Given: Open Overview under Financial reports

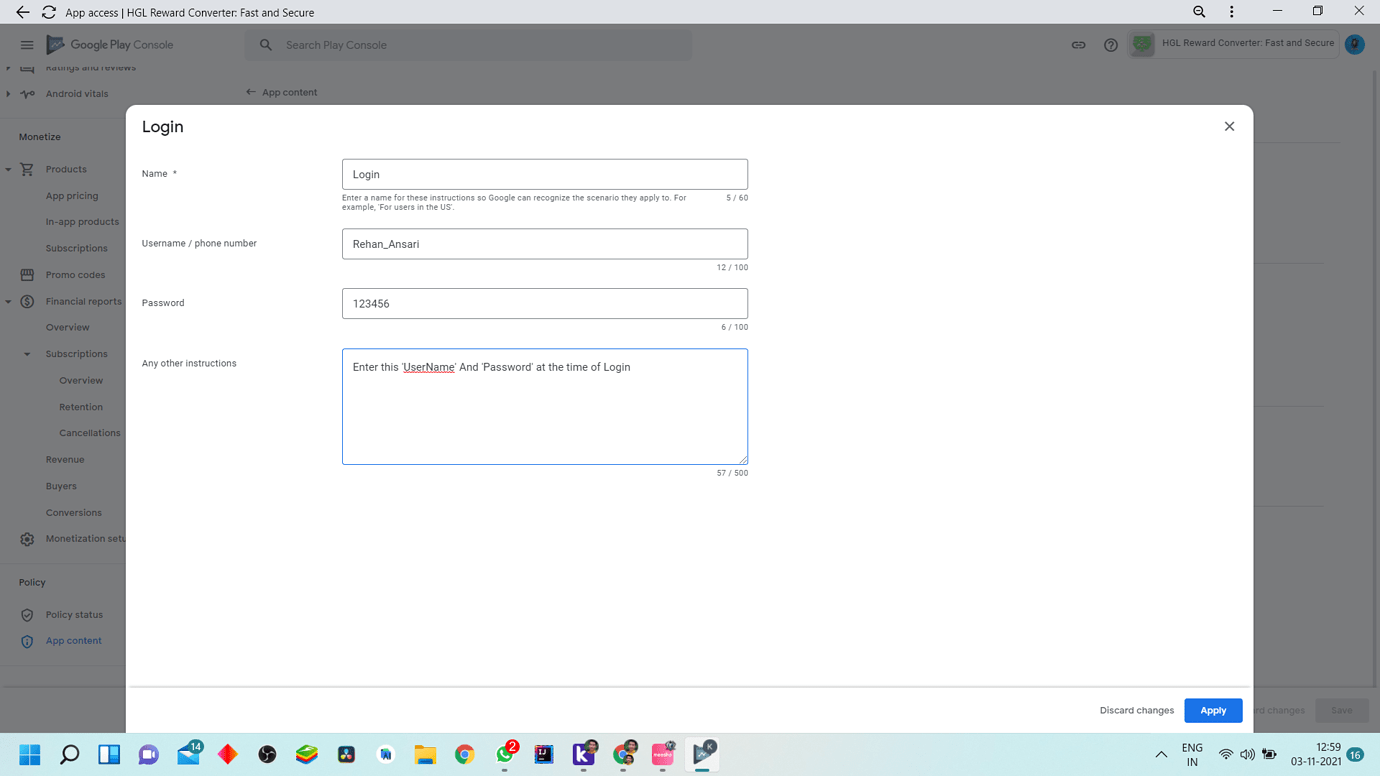Looking at the screenshot, I should (67, 327).
